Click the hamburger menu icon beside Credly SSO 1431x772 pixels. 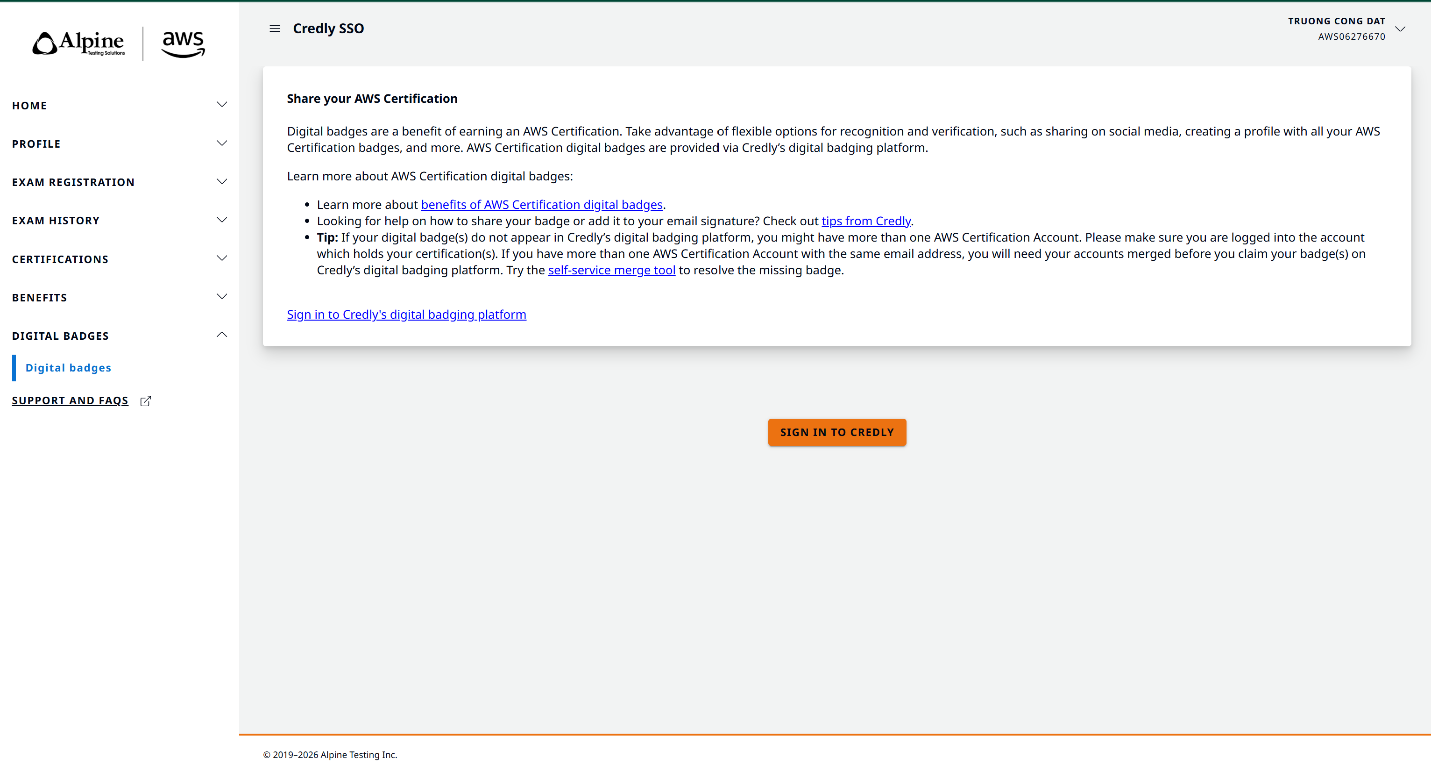pyautogui.click(x=275, y=29)
